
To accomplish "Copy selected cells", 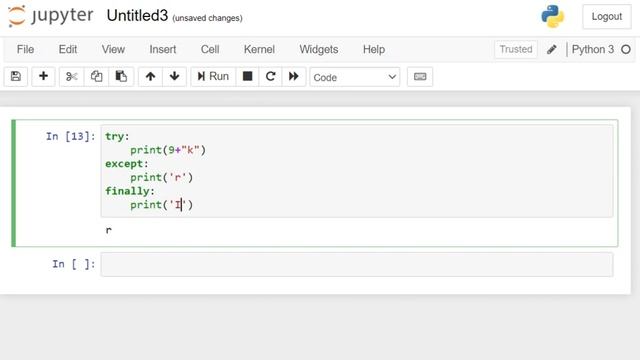I will tap(96, 76).
